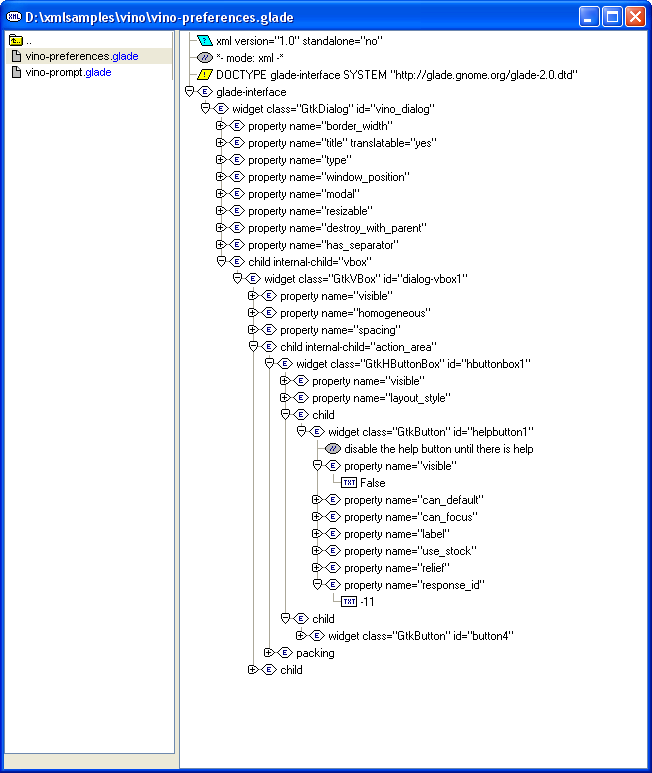Viewport: 652px width, 773px height.
Task: Select vino-prompt.glade file icon
Action: click(x=15, y=73)
